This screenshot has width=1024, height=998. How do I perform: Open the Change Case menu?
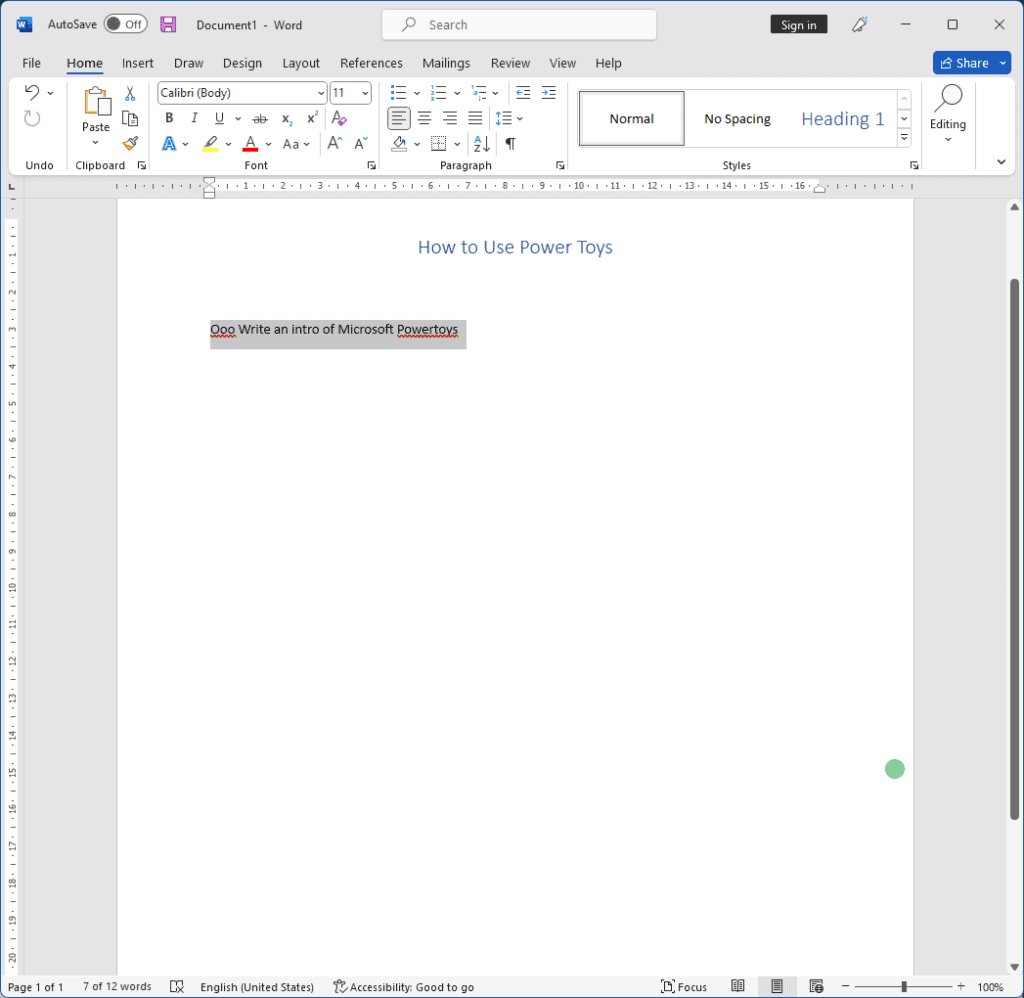[295, 144]
